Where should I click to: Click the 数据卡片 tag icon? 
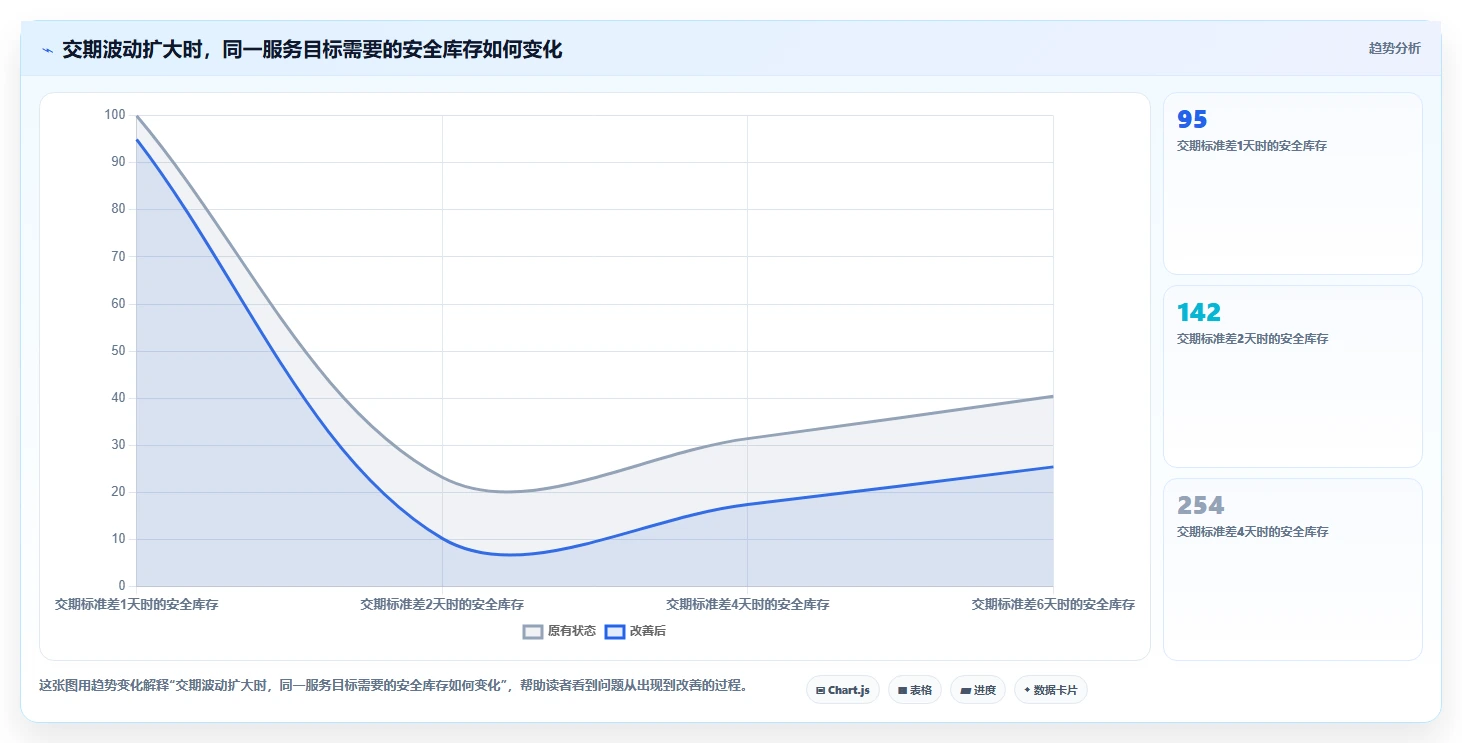1027,690
